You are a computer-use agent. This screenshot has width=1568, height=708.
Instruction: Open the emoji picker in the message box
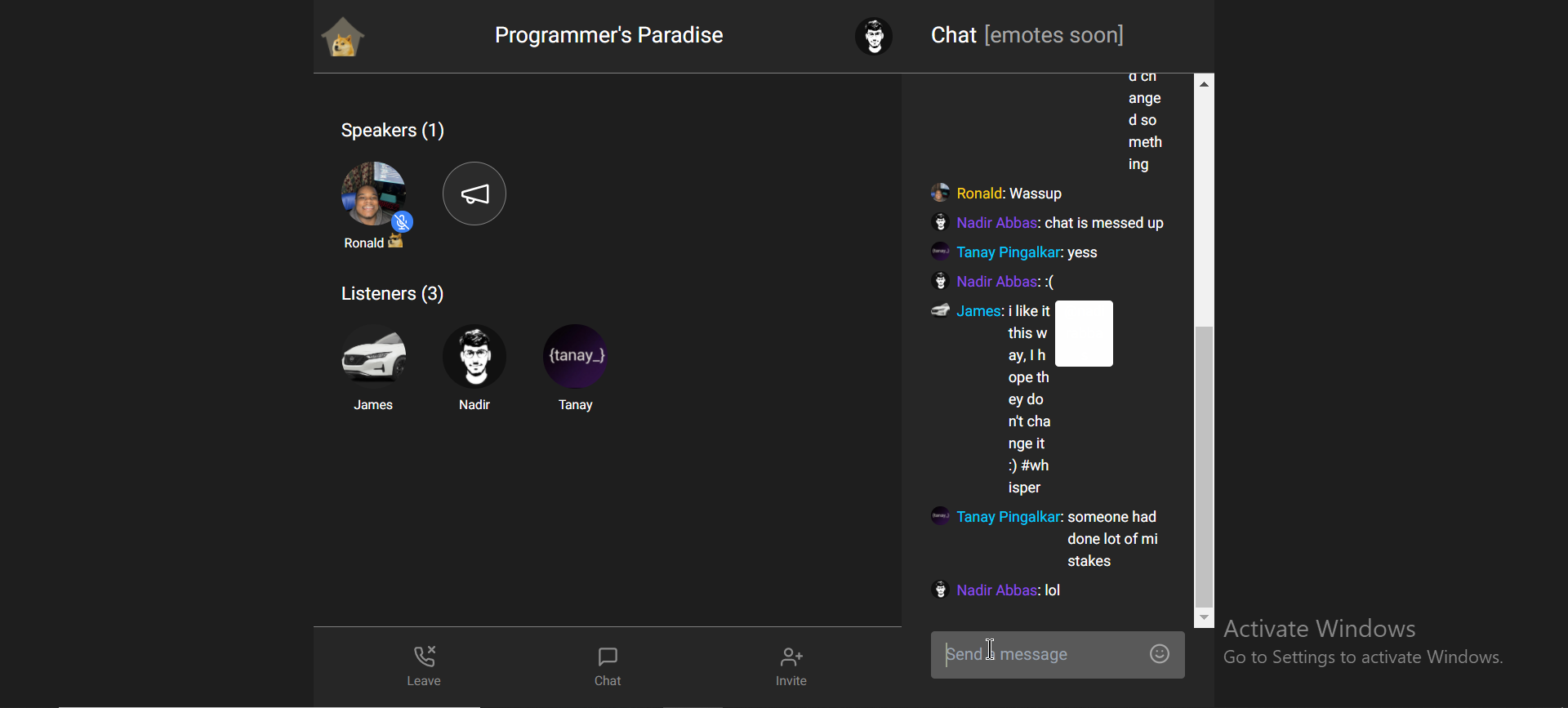(x=1160, y=653)
